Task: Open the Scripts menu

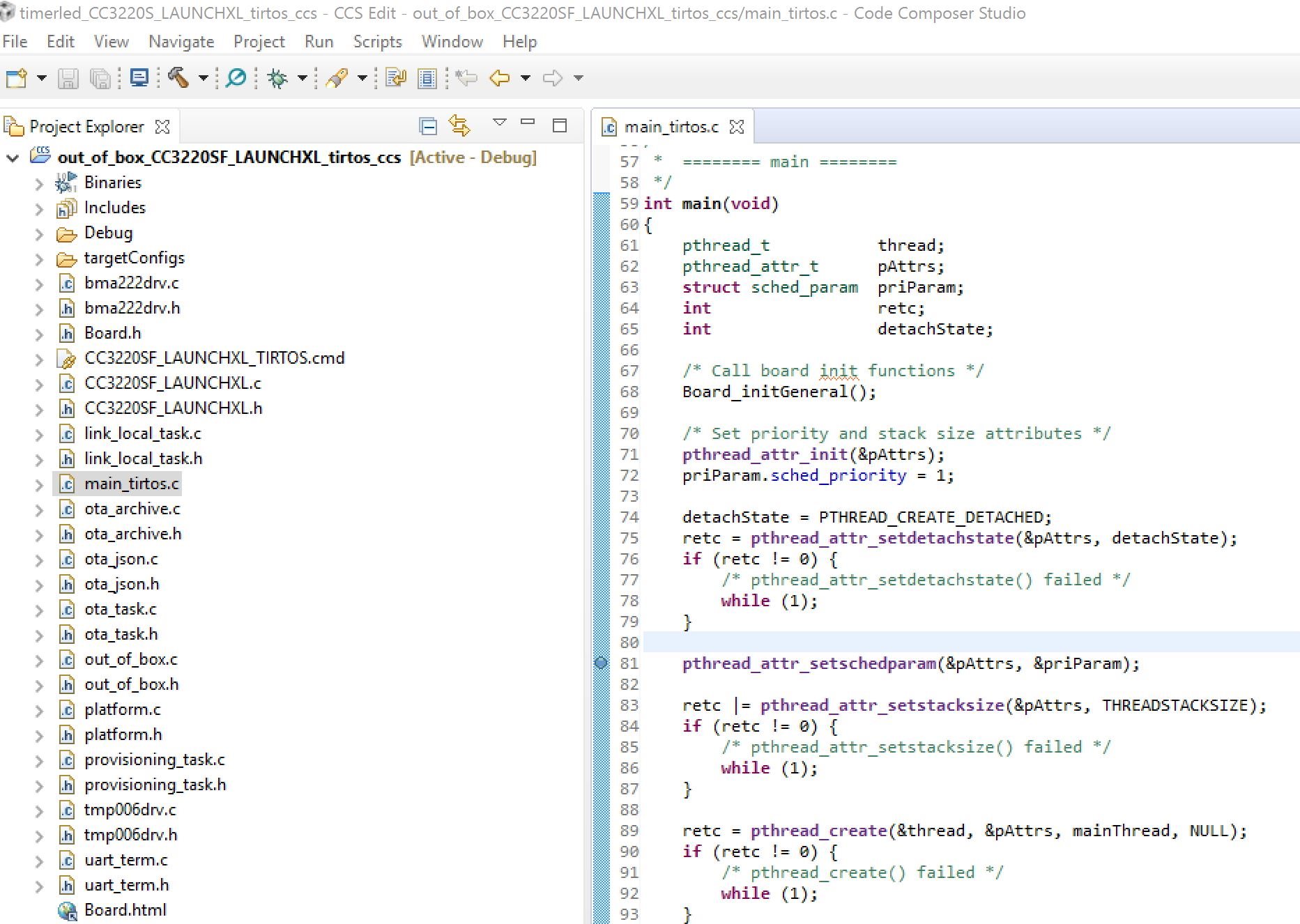Action: pos(378,42)
